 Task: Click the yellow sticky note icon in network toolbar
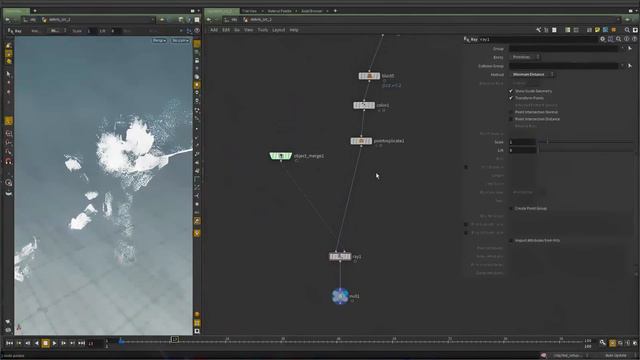tap(597, 30)
